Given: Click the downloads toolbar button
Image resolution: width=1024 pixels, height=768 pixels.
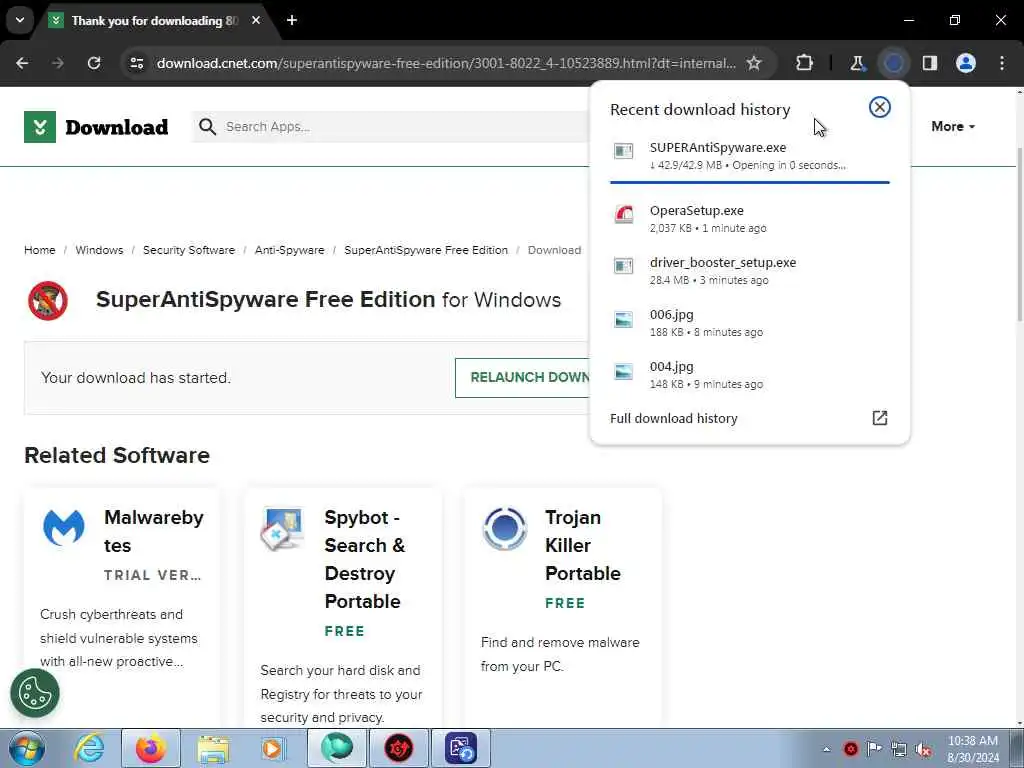Looking at the screenshot, I should pyautogui.click(x=894, y=63).
